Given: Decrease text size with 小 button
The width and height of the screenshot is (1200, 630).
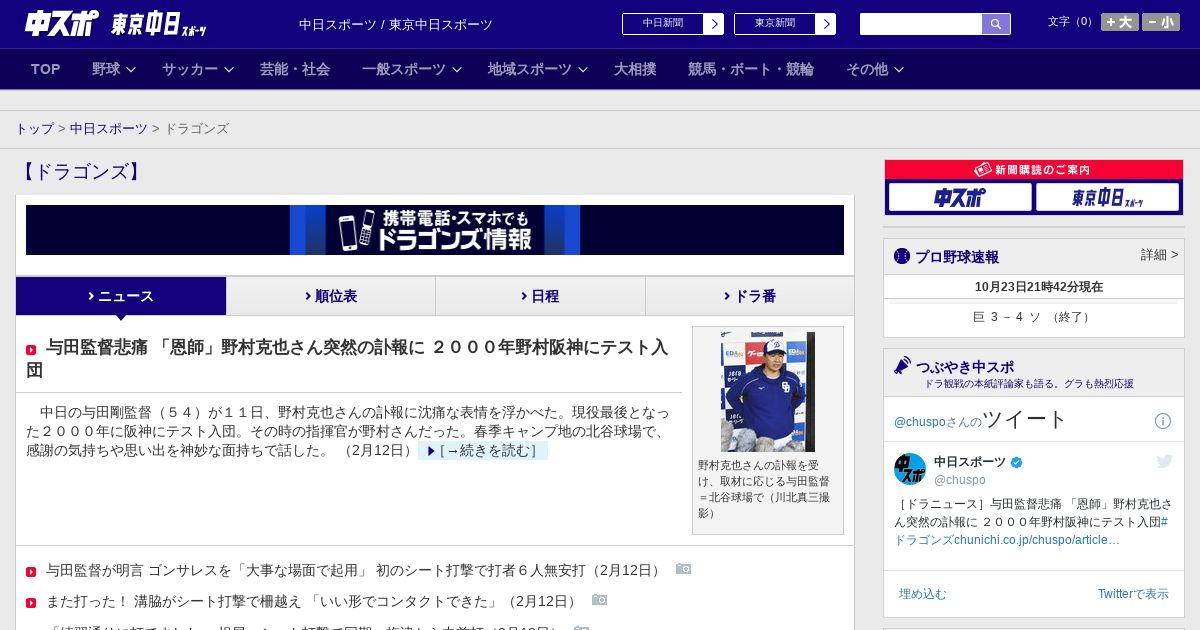Looking at the screenshot, I should point(1161,22).
